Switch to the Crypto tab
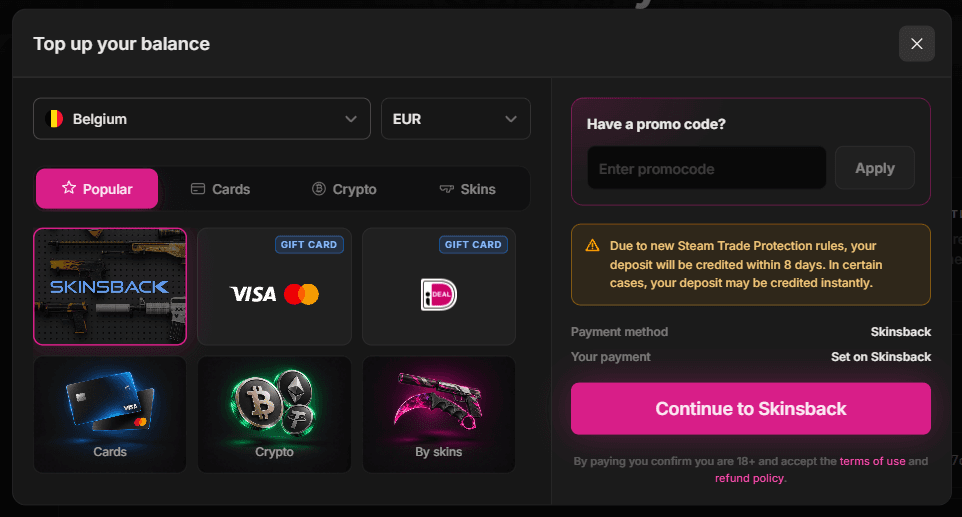This screenshot has width=962, height=517. 344,189
